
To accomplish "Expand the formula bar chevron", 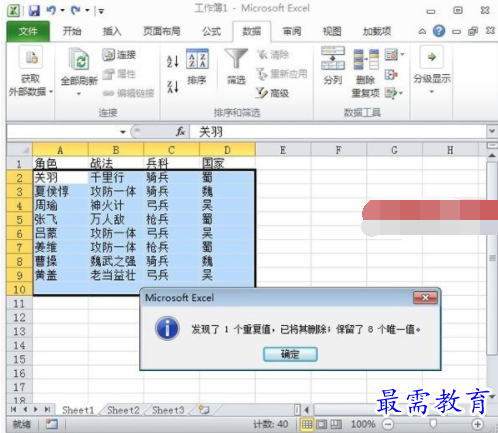I will click(492, 131).
